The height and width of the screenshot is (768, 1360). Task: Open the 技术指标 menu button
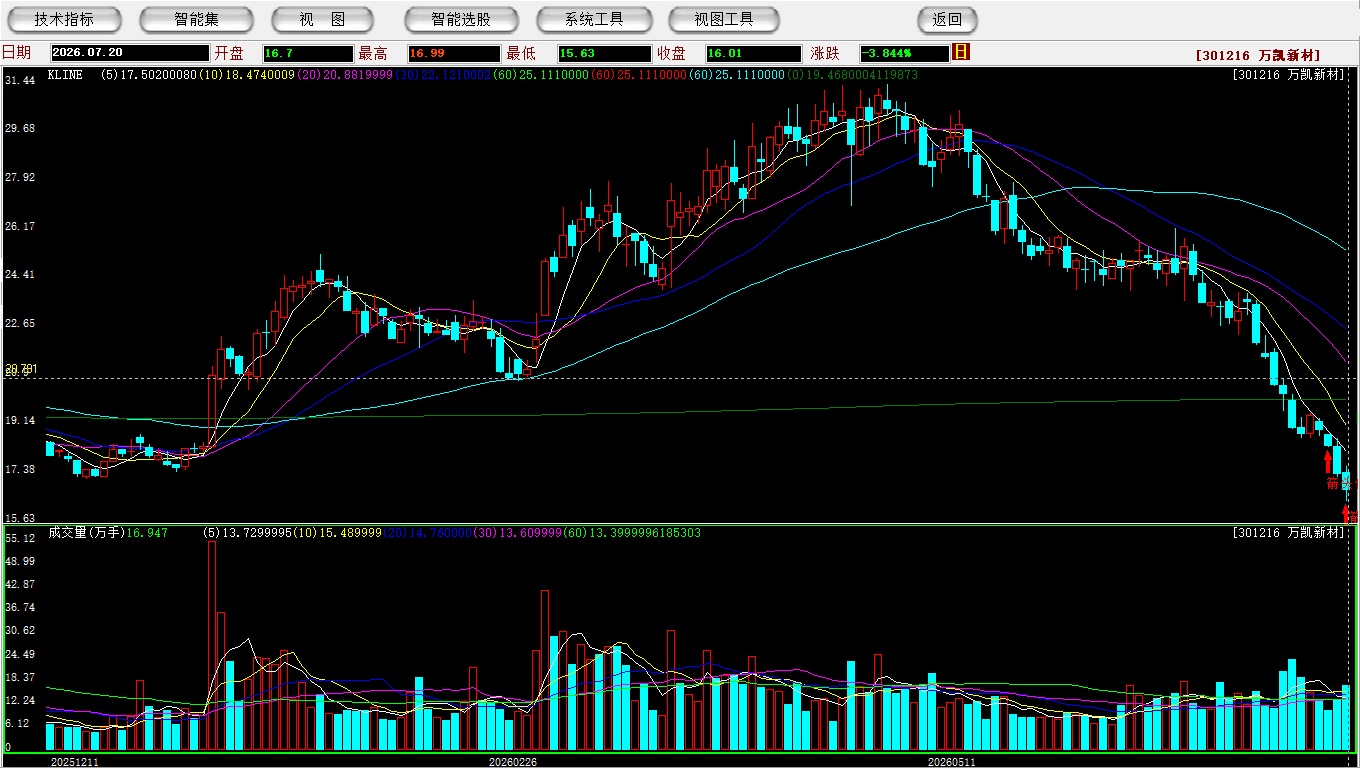tap(64, 19)
